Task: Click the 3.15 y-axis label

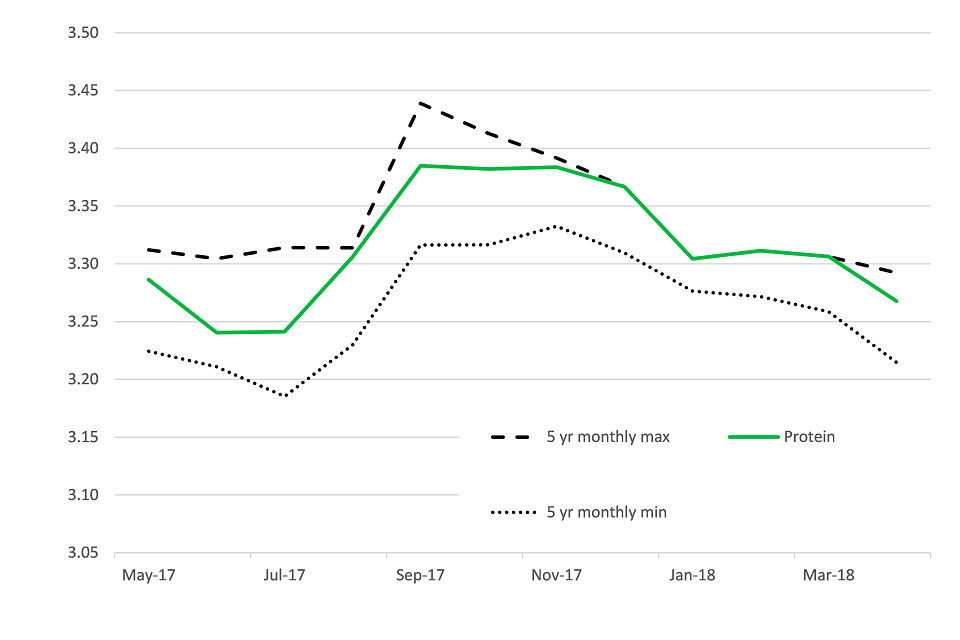Action: pos(85,437)
